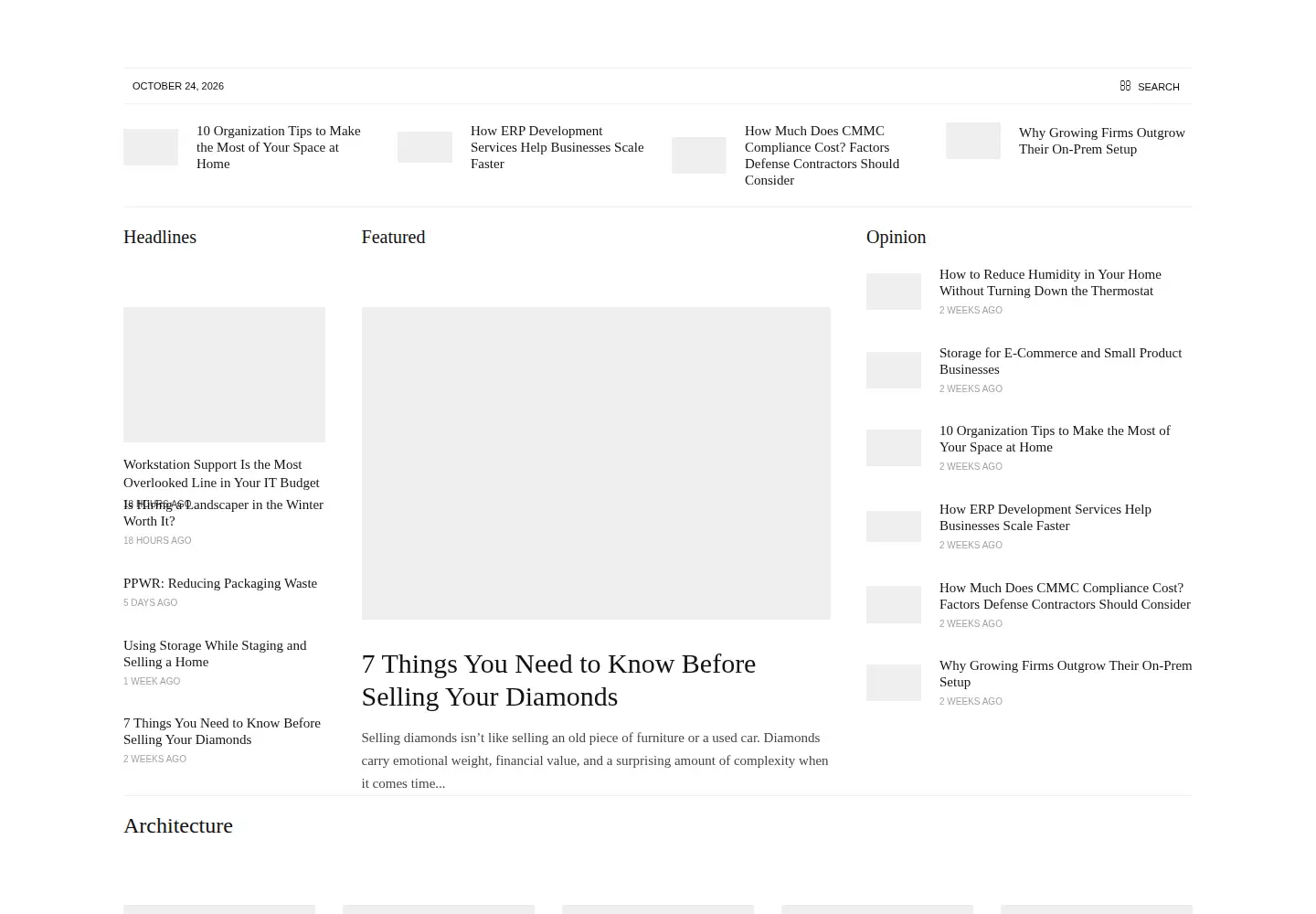Click the Headlines lead story image

pyautogui.click(x=224, y=375)
